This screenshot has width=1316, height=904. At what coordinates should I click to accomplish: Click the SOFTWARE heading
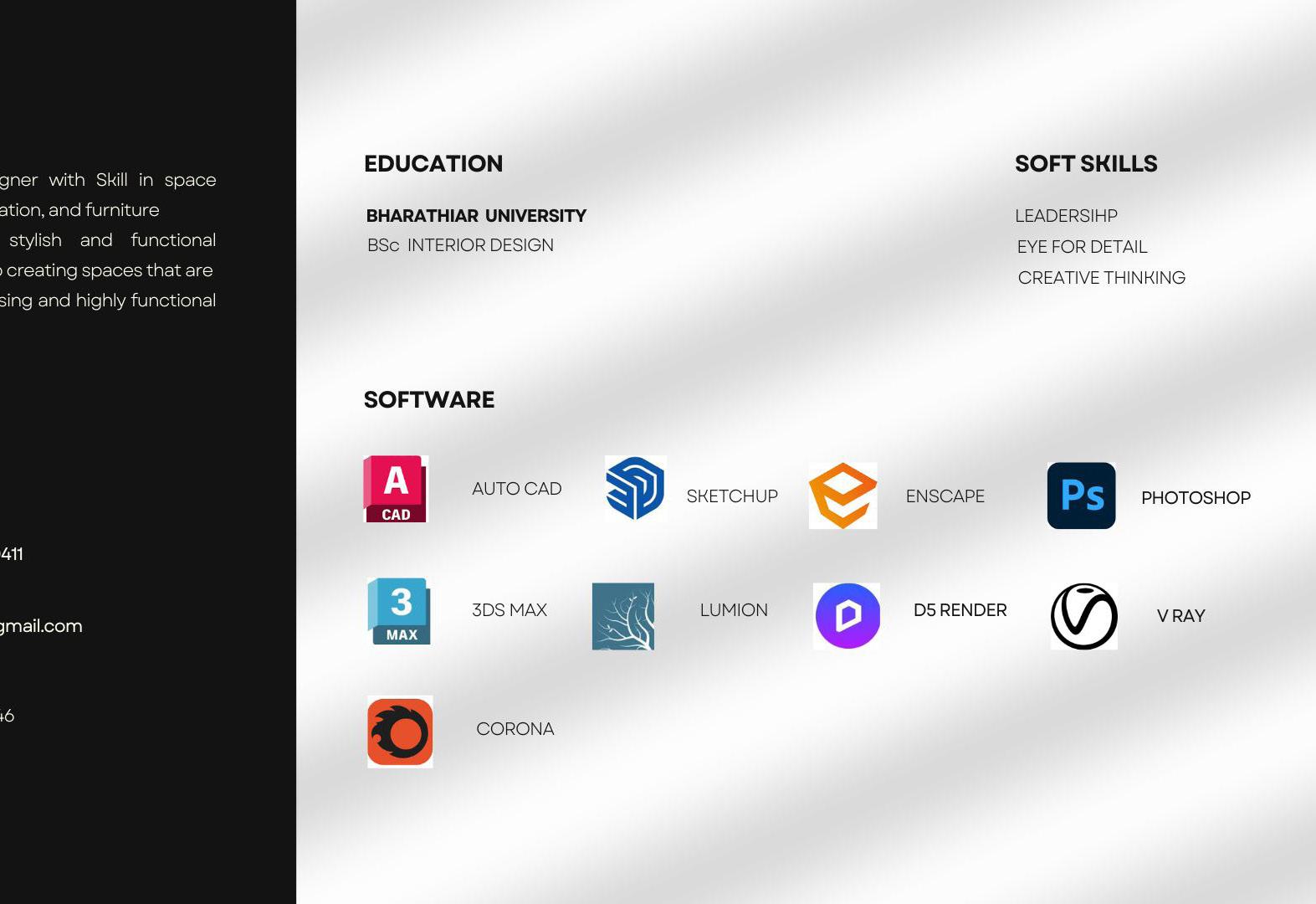429,399
